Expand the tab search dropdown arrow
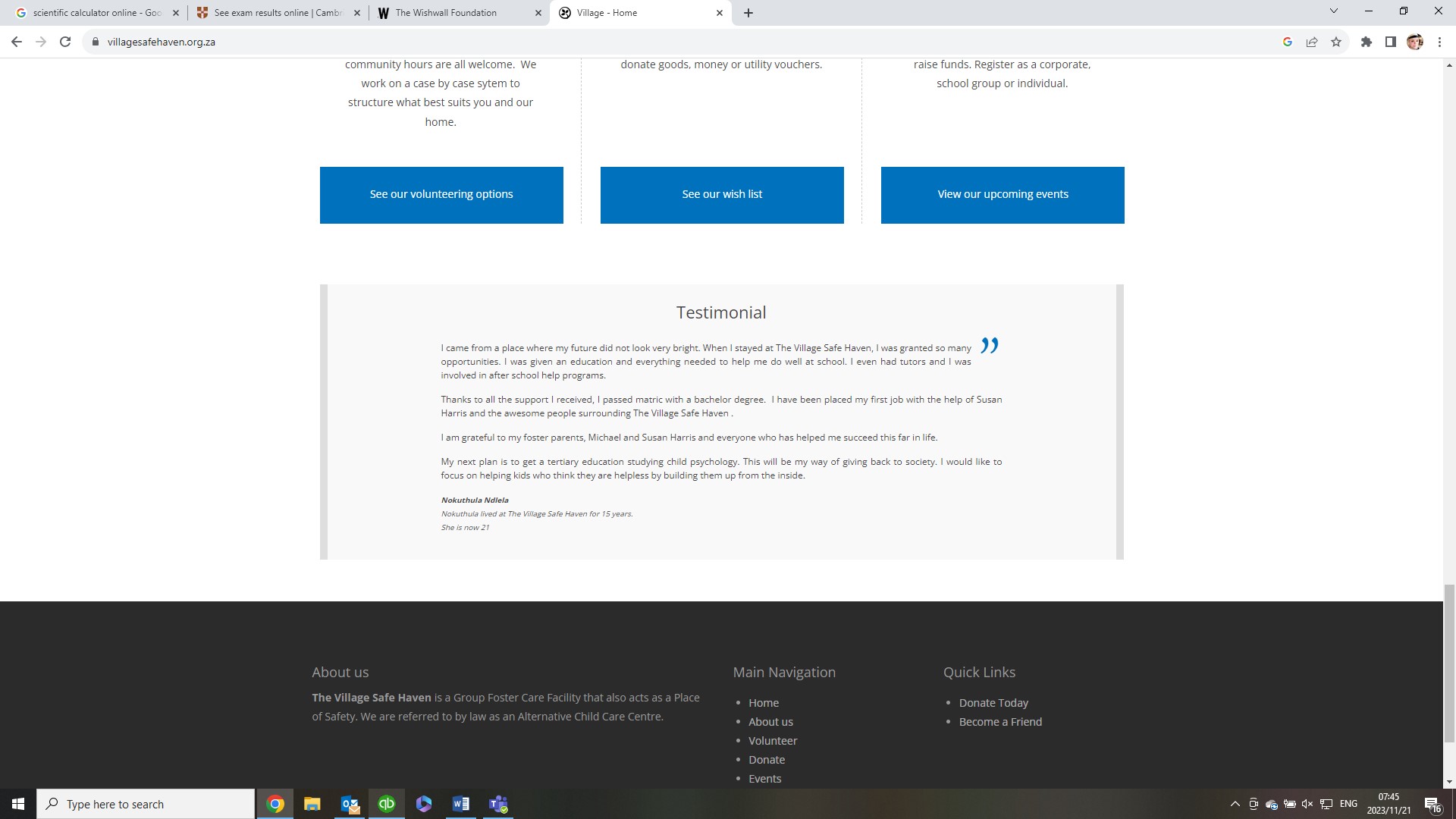The image size is (1456, 819). tap(1333, 11)
